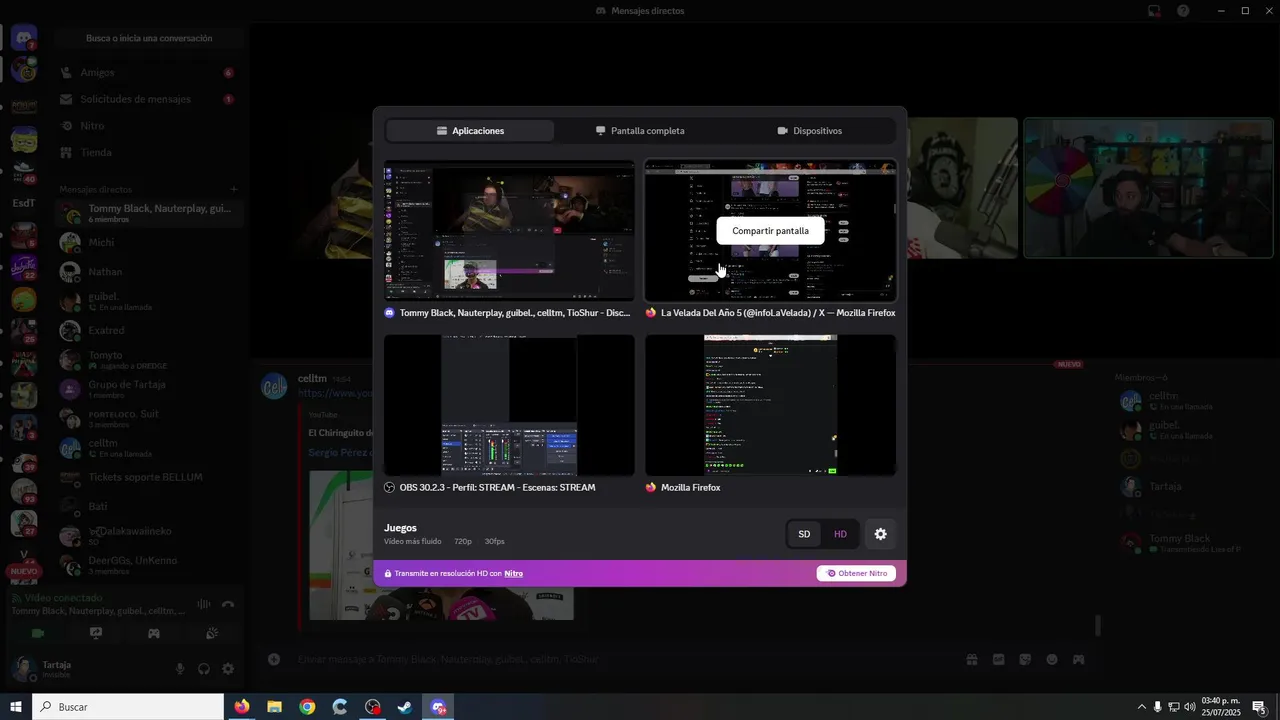Image resolution: width=1280 pixels, height=720 pixels.
Task: Open direct message with Nathan
Action: (148, 272)
